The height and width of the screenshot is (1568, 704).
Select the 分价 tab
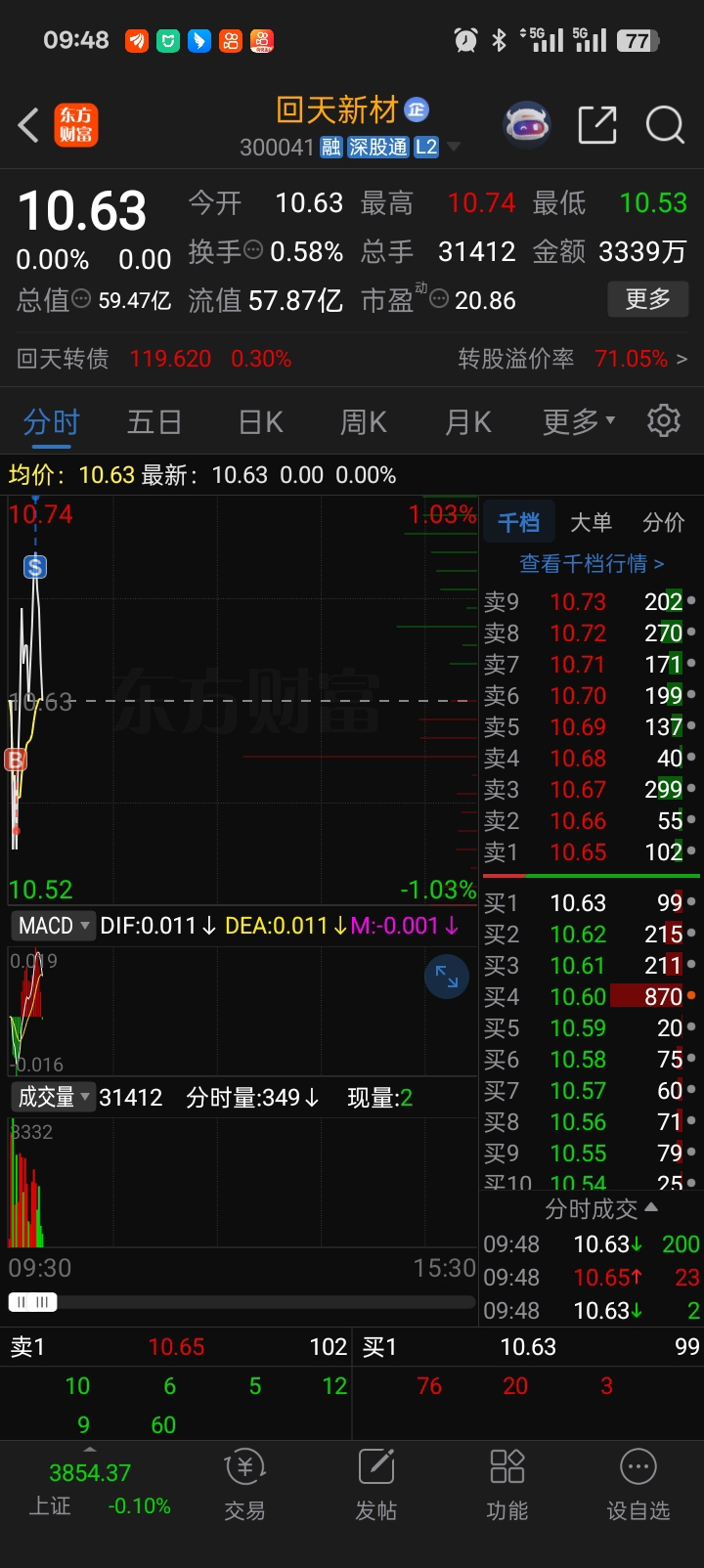tap(663, 522)
